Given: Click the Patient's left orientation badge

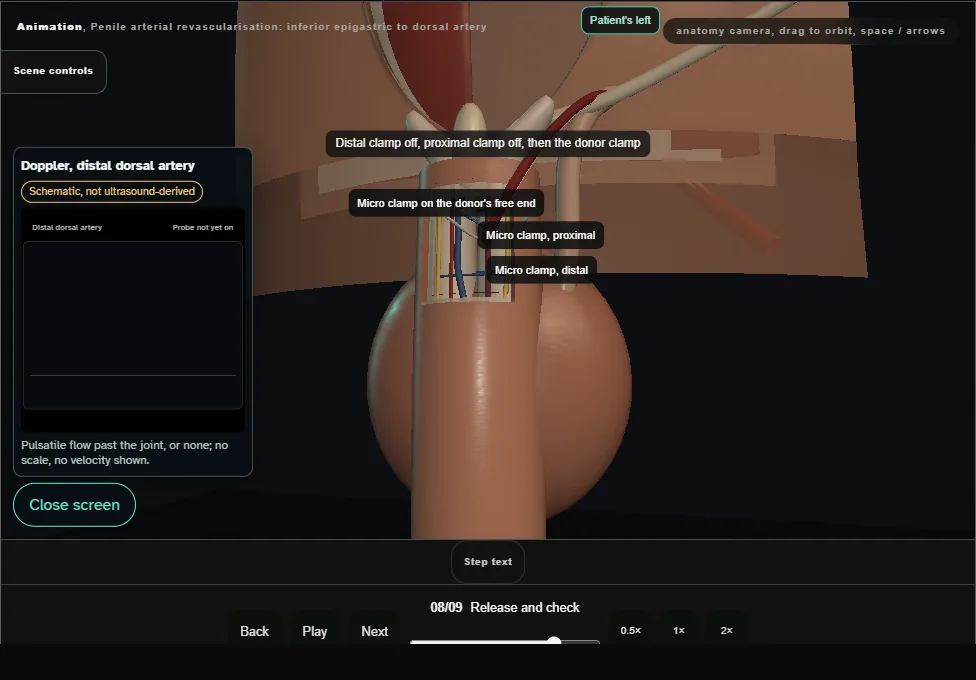Looking at the screenshot, I should click(x=620, y=21).
